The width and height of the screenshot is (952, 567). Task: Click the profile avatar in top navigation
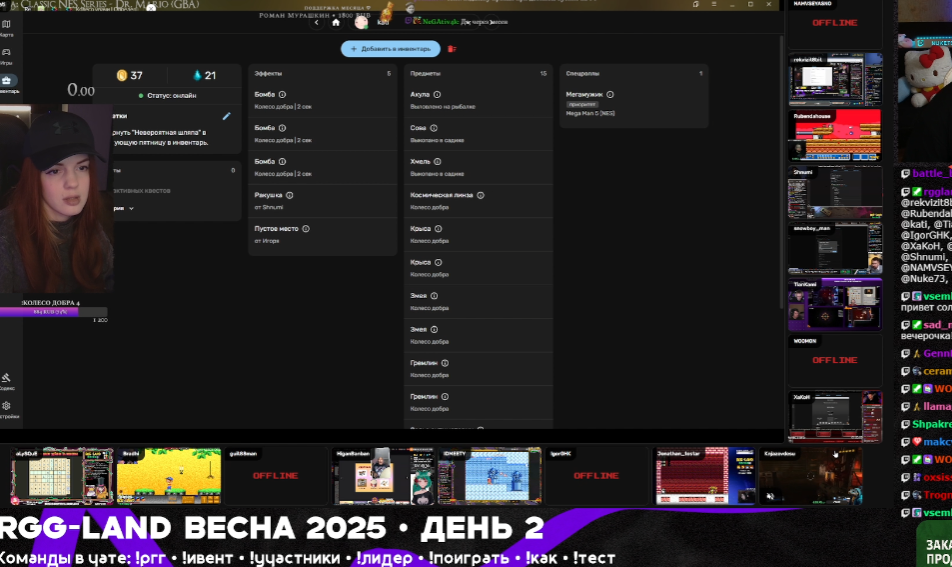click(x=361, y=22)
